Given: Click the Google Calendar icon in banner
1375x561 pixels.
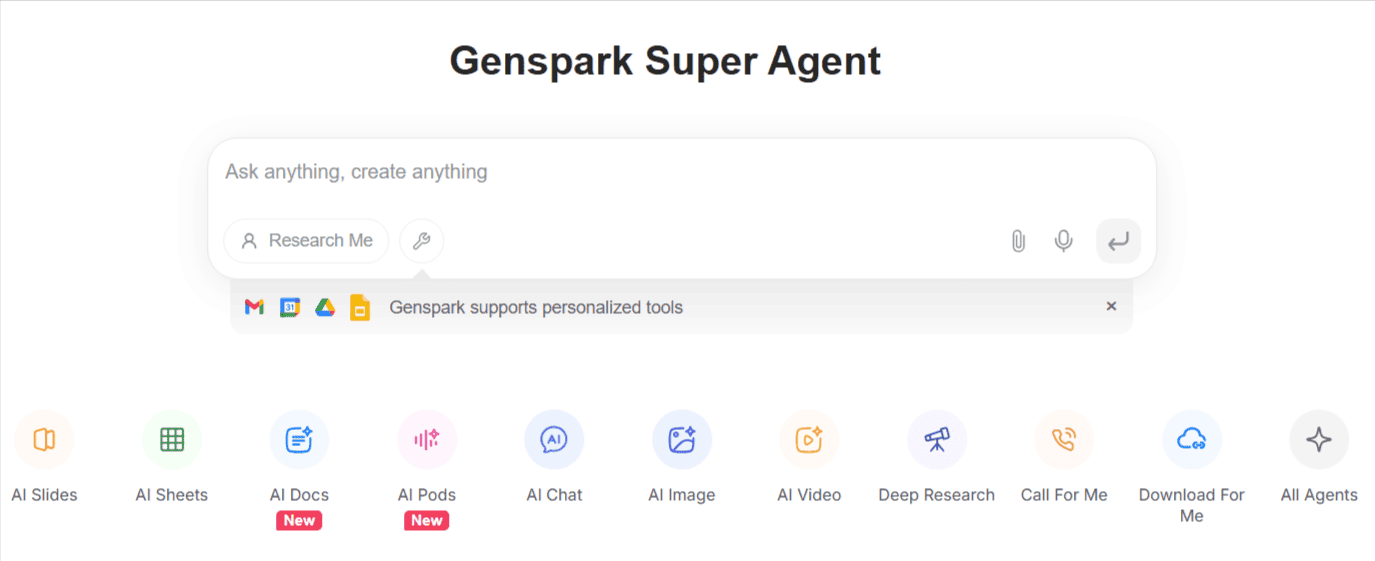Looking at the screenshot, I should pos(290,307).
